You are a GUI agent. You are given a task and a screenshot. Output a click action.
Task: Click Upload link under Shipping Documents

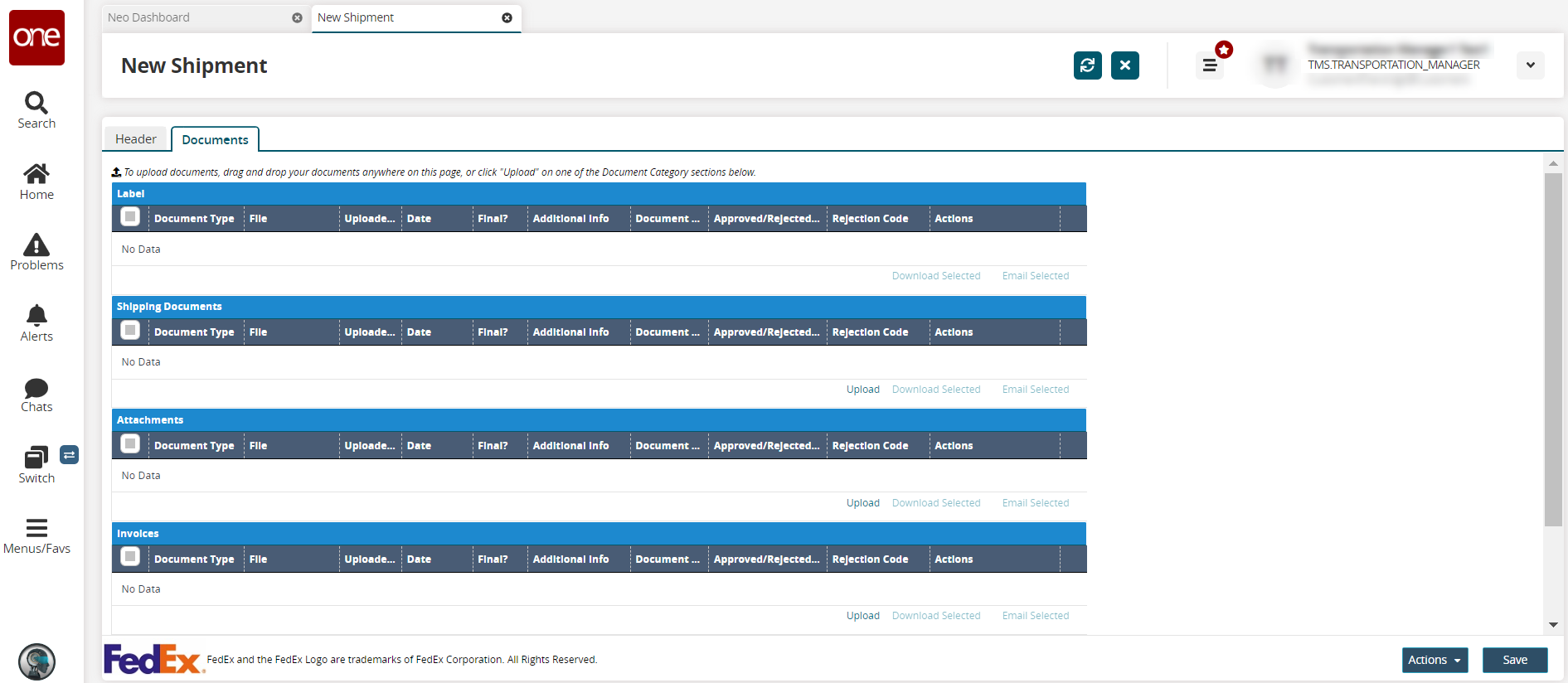[x=862, y=390]
